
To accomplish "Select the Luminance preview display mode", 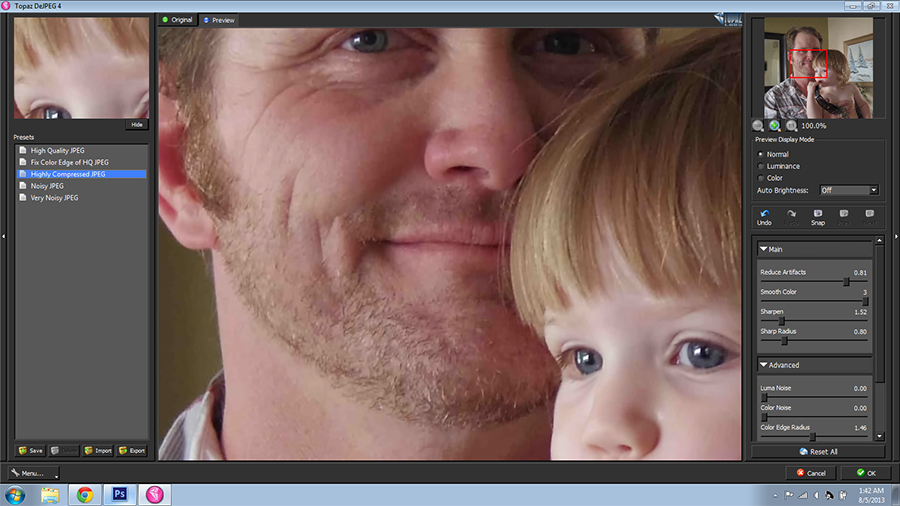I will tap(761, 166).
